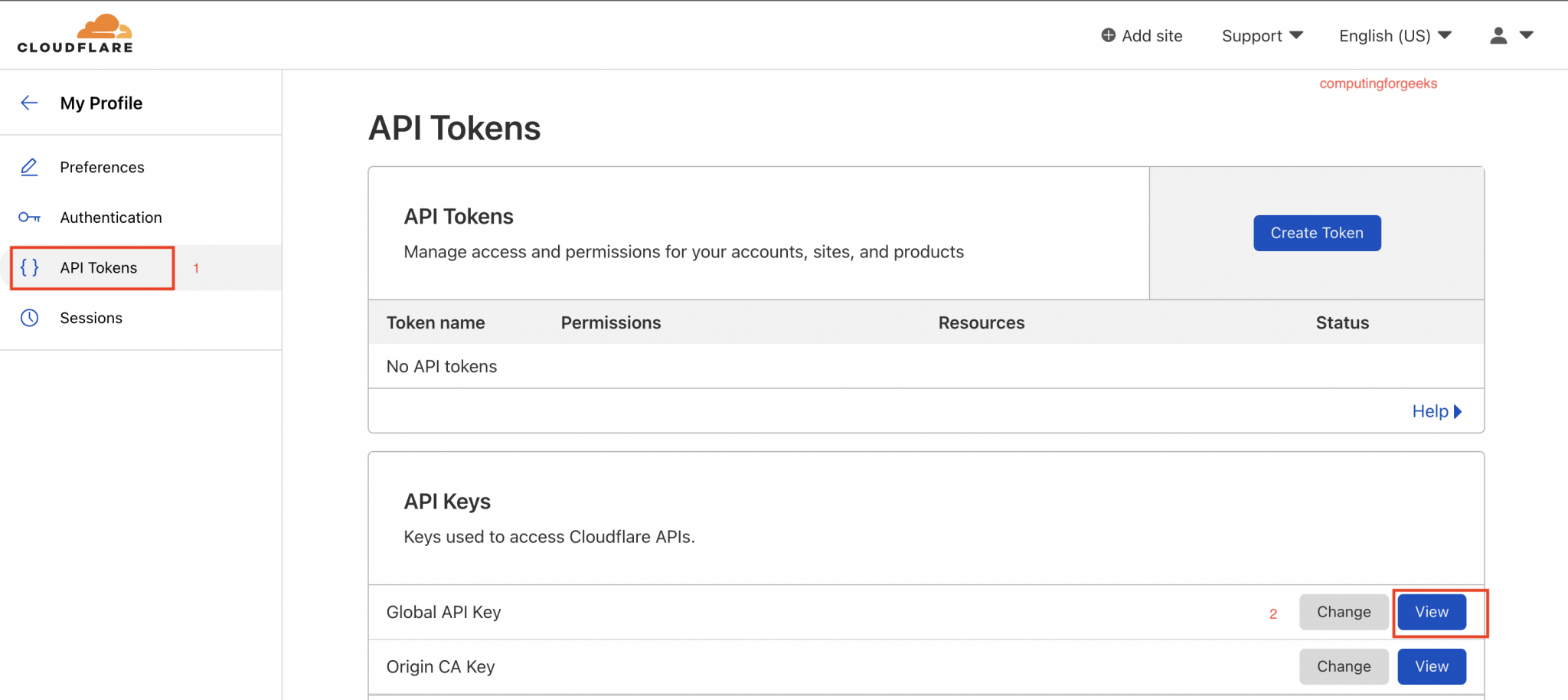Image resolution: width=1568 pixels, height=700 pixels.
Task: Click the Create Token button
Action: [x=1316, y=233]
